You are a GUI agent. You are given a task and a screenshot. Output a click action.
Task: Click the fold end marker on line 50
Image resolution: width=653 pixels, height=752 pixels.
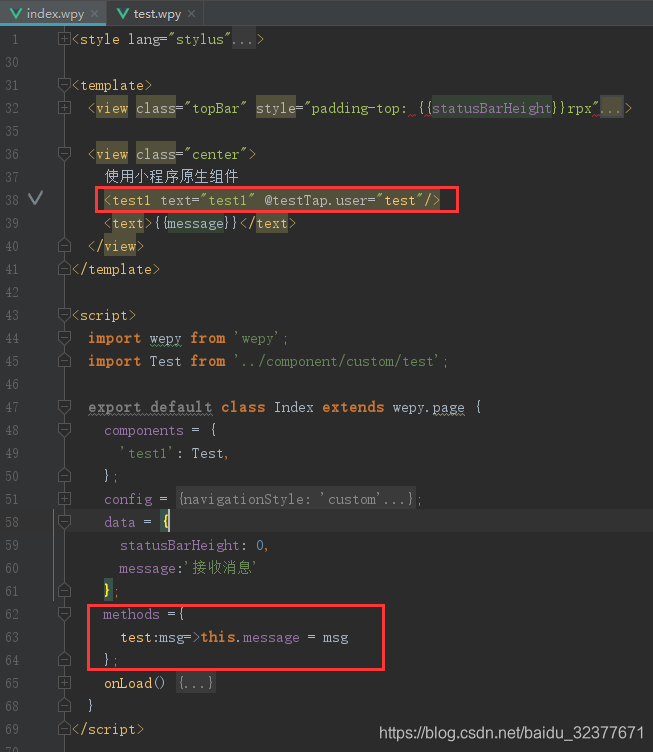(64, 476)
